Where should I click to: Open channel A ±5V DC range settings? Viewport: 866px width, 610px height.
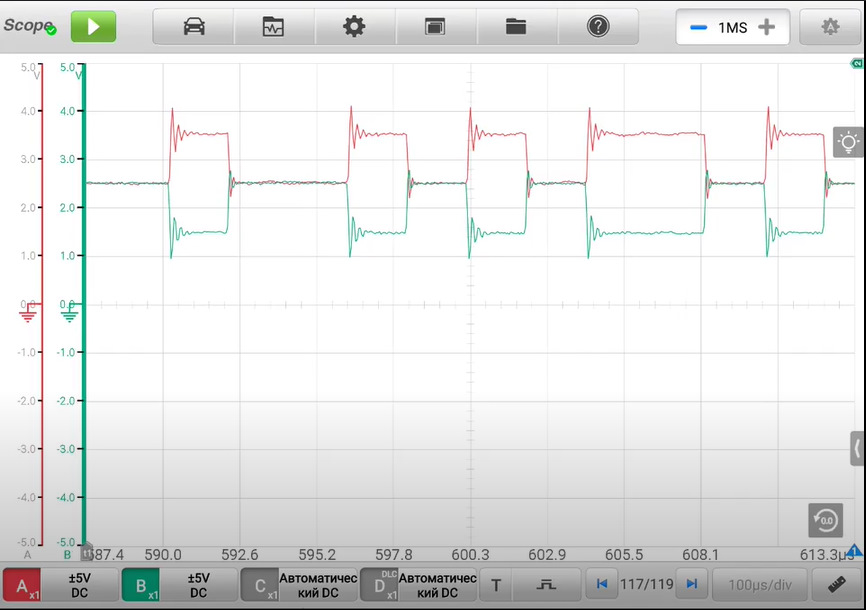click(80, 585)
